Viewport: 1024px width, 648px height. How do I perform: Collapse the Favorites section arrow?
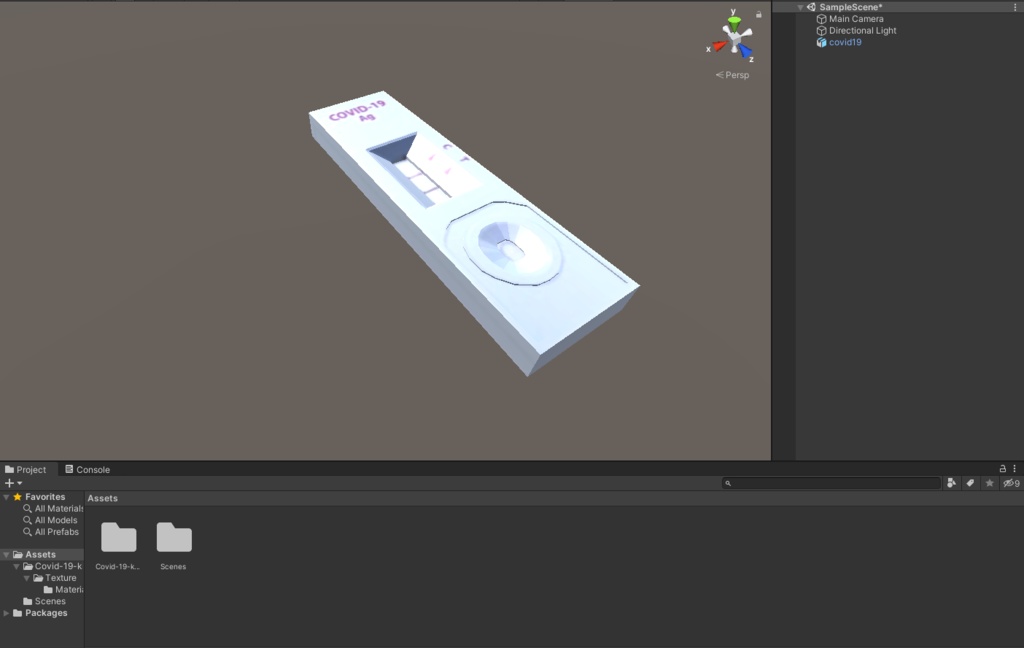click(7, 497)
